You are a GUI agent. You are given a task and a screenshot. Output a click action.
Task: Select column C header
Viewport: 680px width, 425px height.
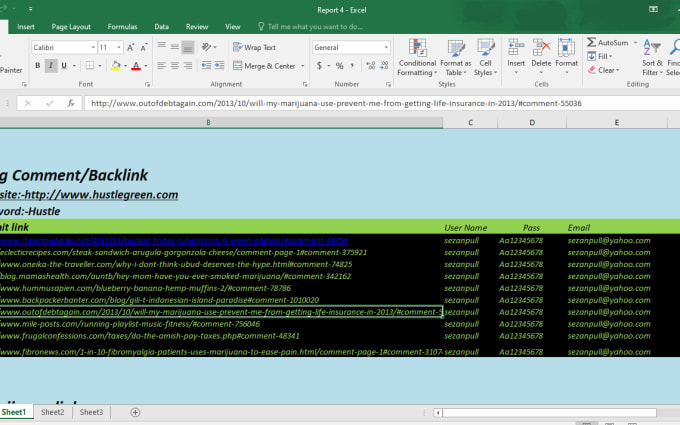[x=470, y=123]
